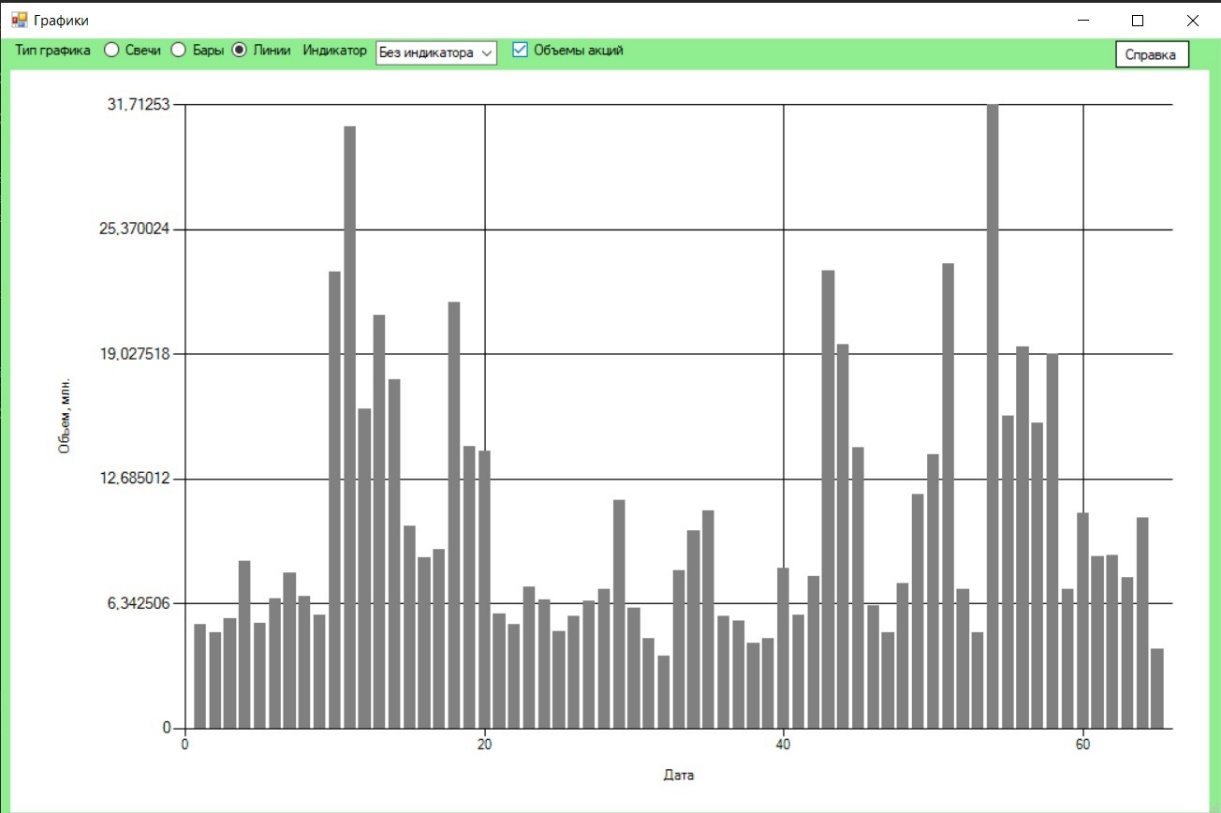This screenshot has height=813, width=1221.
Task: Click the 40 tick label on x-axis
Action: [783, 744]
